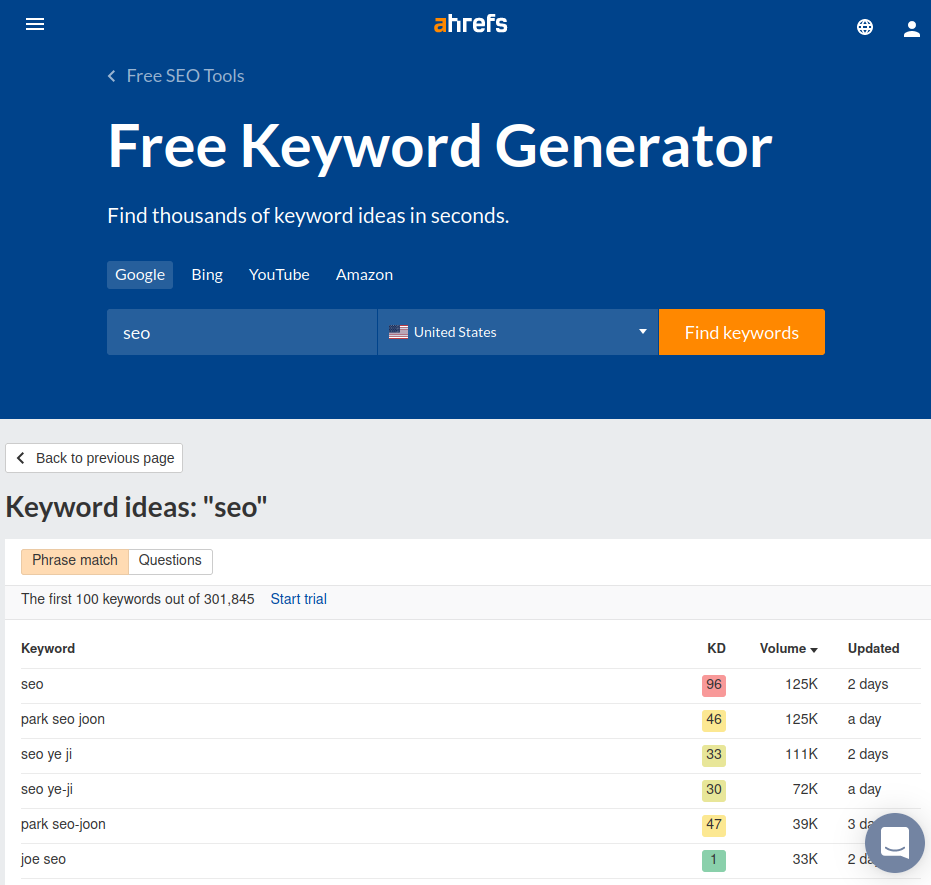Click the 111K volume value
Viewport: 931px width, 885px height.
click(x=802, y=754)
